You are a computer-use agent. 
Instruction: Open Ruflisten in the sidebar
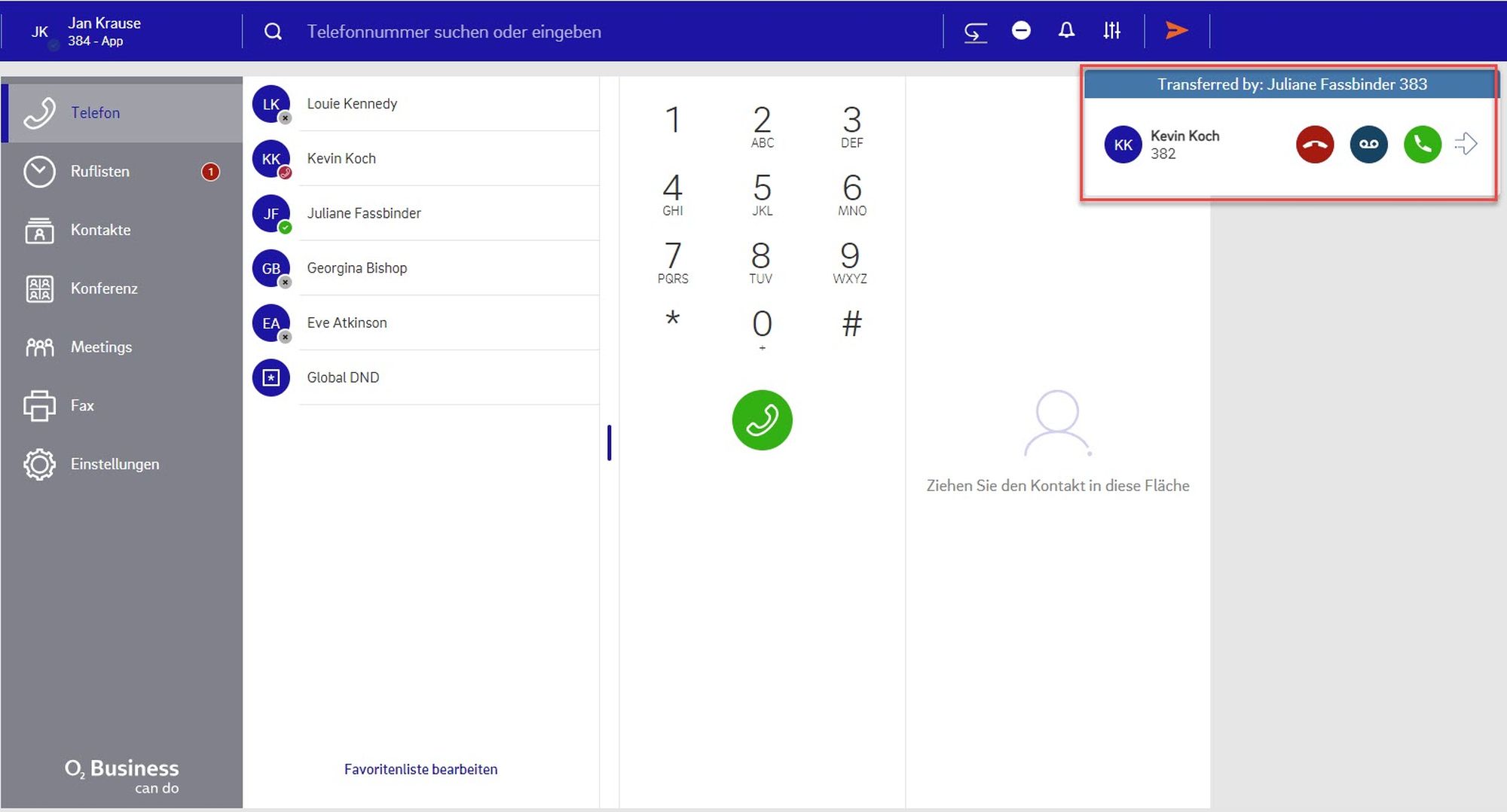click(99, 172)
